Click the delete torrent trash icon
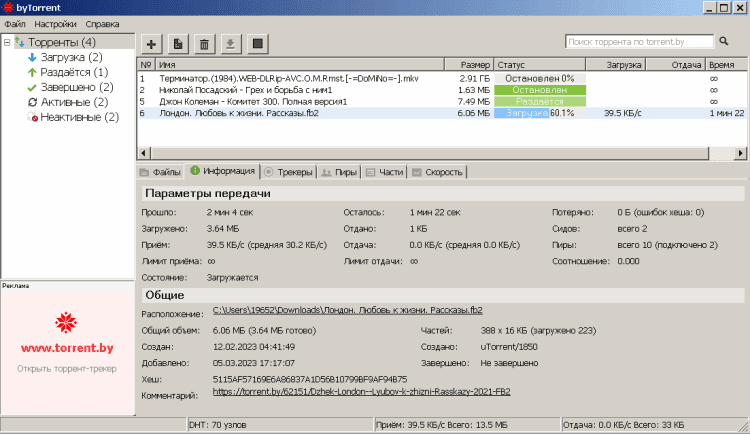Screen dimensions: 750x434 pyautogui.click(x=204, y=44)
